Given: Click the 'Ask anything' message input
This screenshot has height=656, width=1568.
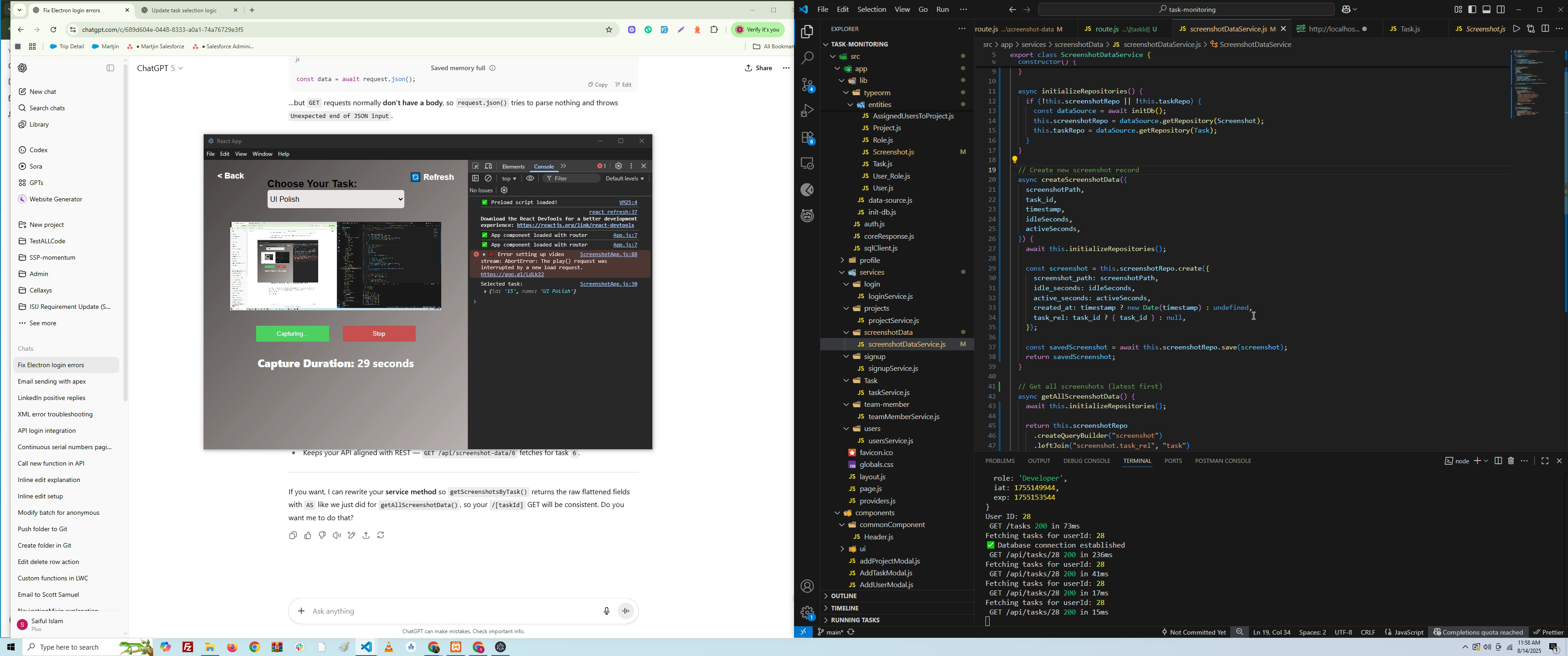Looking at the screenshot, I should (x=450, y=611).
